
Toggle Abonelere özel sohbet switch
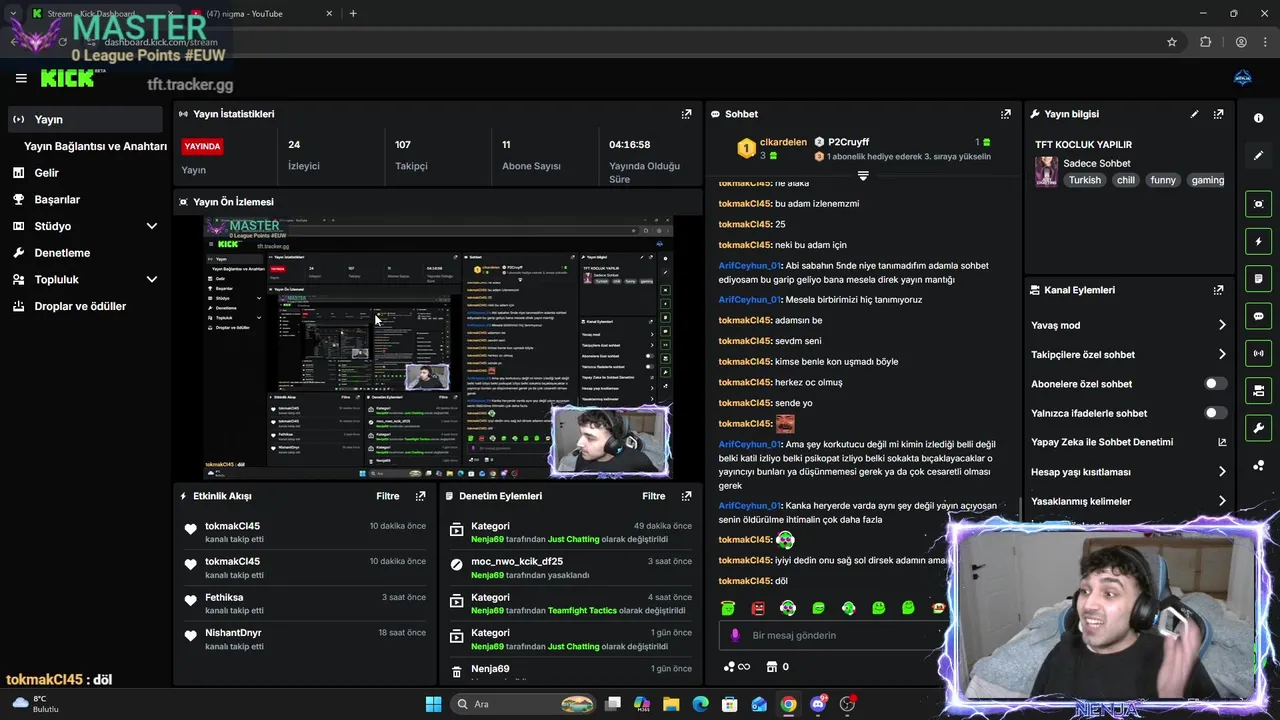[x=1215, y=384]
